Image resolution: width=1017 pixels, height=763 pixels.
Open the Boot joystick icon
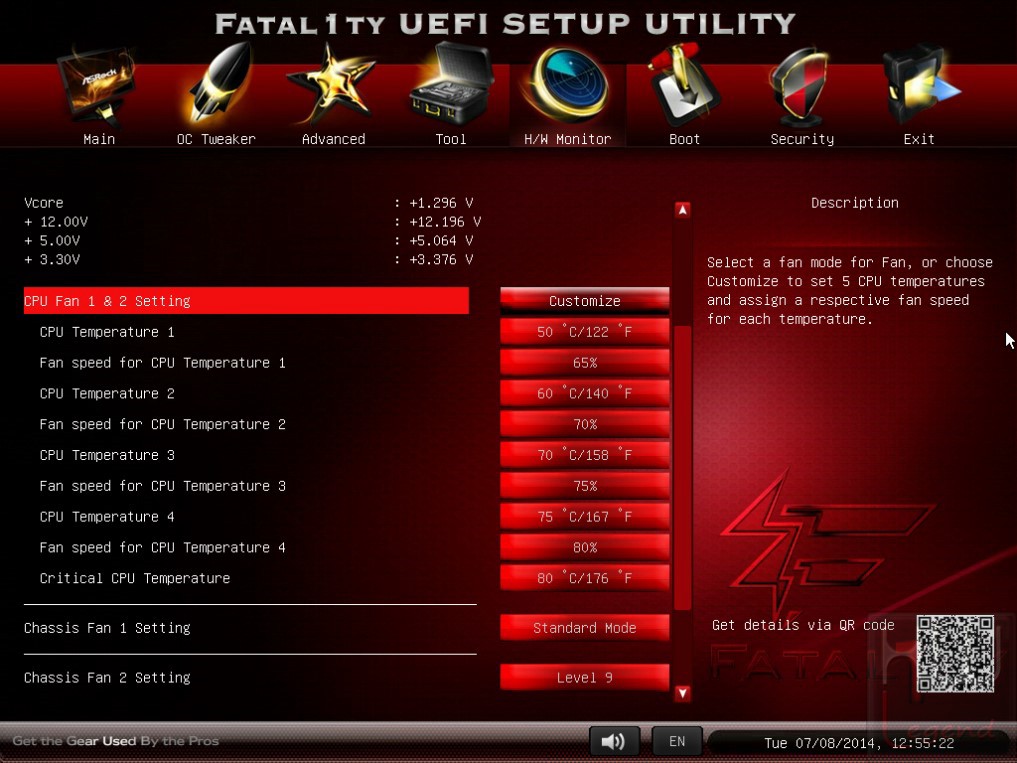tap(682, 84)
